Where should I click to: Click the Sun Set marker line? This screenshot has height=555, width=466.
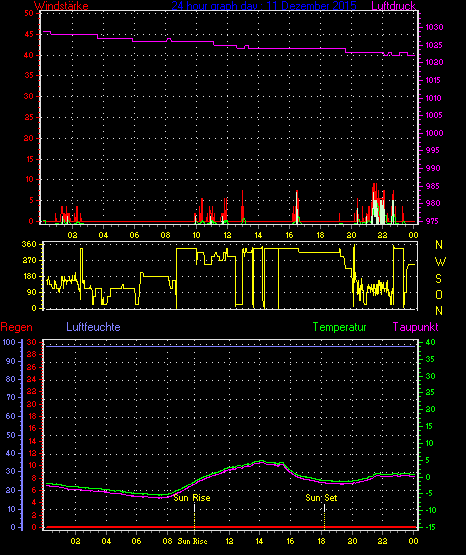coord(324,516)
